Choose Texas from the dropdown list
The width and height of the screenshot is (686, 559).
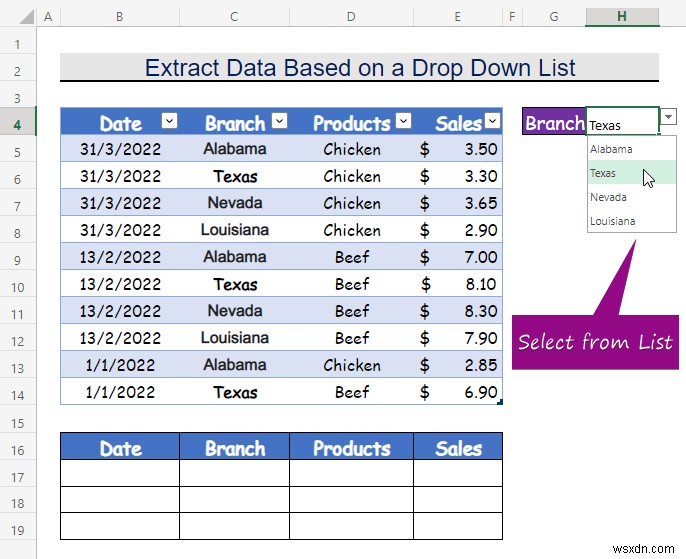[632, 173]
